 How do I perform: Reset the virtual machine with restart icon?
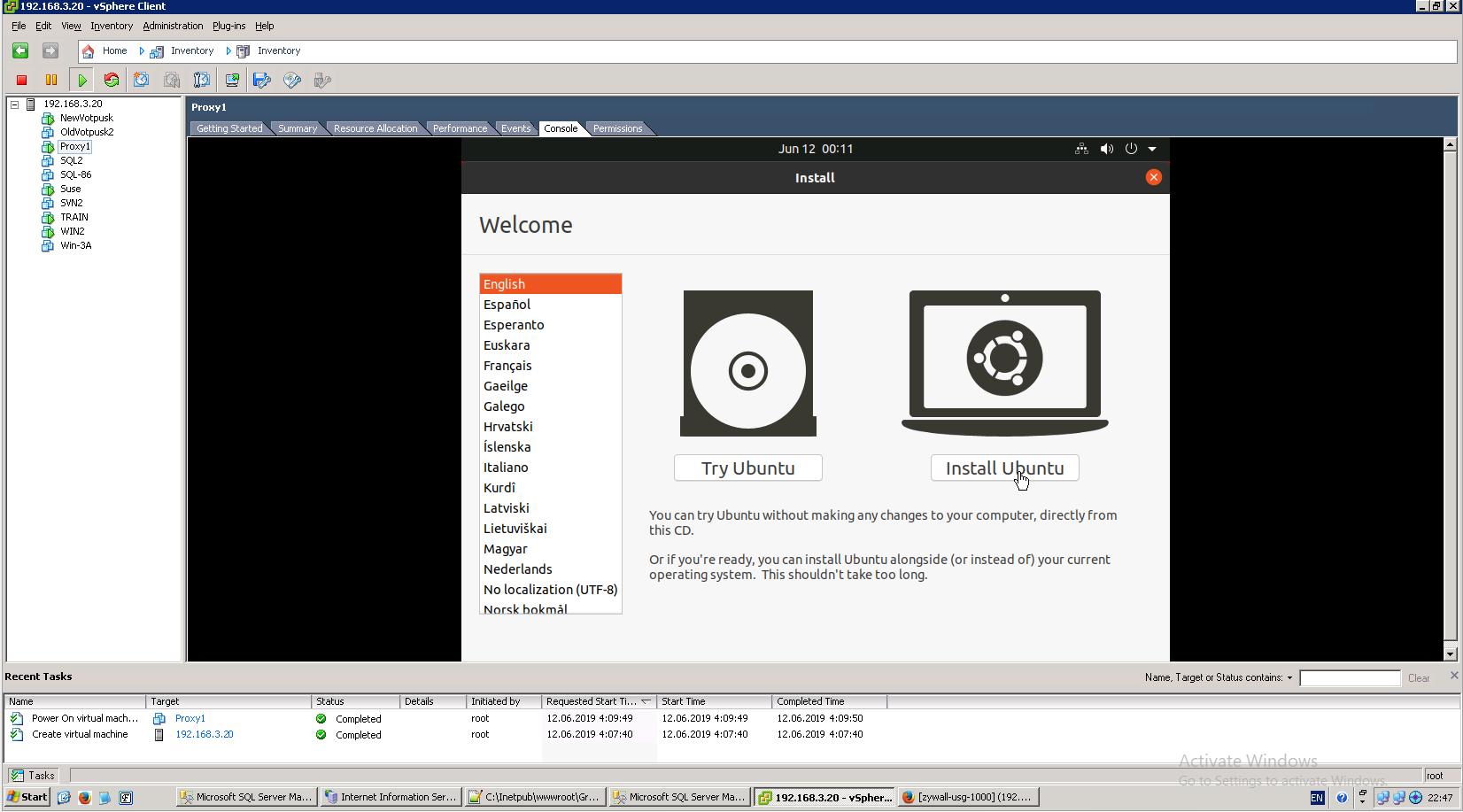pyautogui.click(x=112, y=81)
